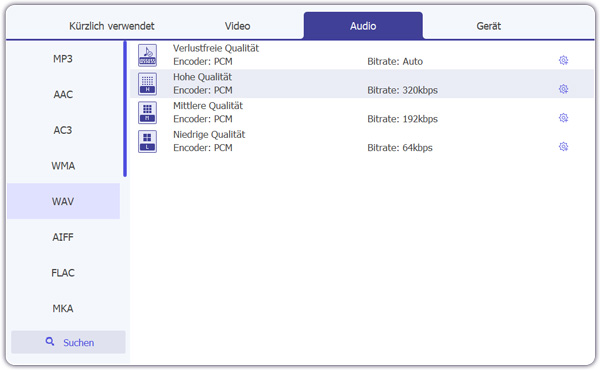Pick the WMA format
Image resolution: width=600 pixels, height=370 pixels.
(x=63, y=166)
